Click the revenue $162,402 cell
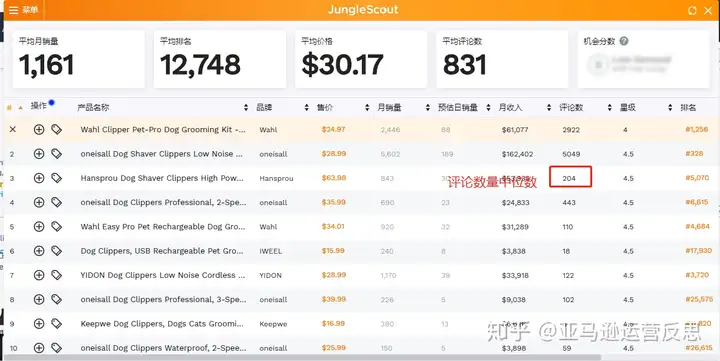This screenshot has width=720, height=361. 518,154
